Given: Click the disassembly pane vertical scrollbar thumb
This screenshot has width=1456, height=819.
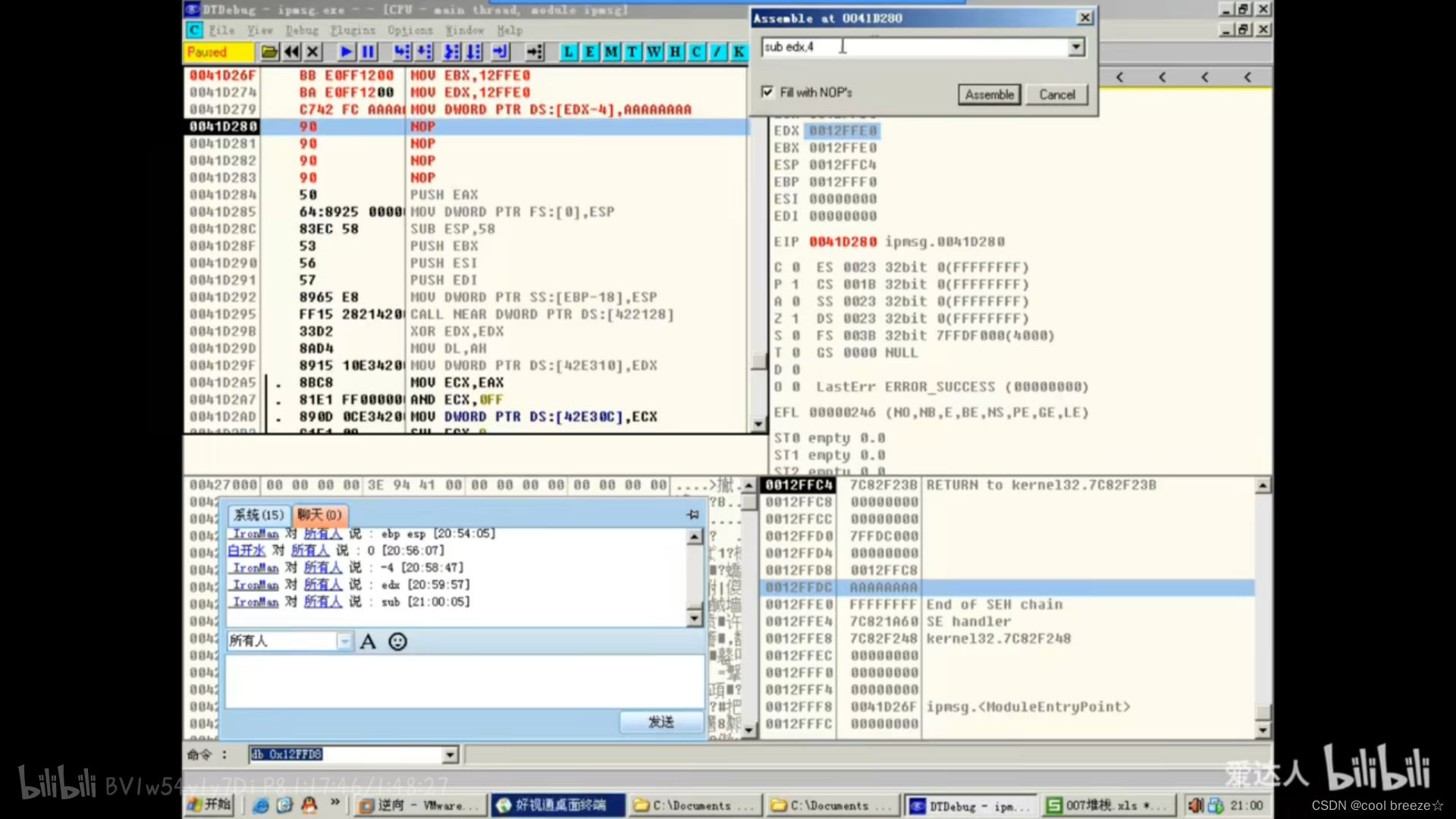Looking at the screenshot, I should [x=758, y=361].
